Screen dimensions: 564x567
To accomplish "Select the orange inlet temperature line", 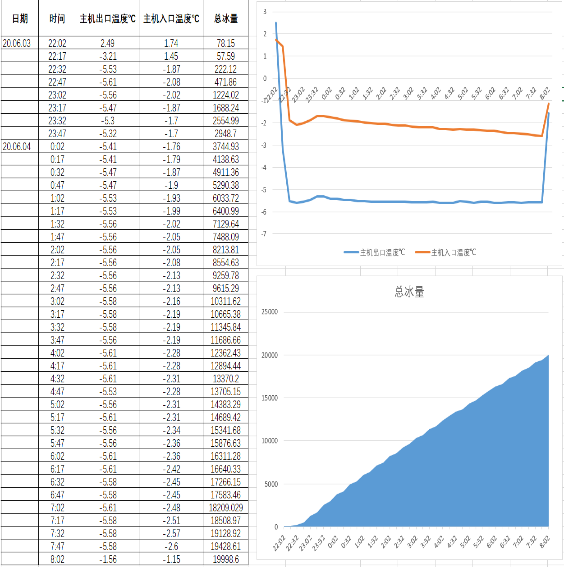I will (416, 126).
